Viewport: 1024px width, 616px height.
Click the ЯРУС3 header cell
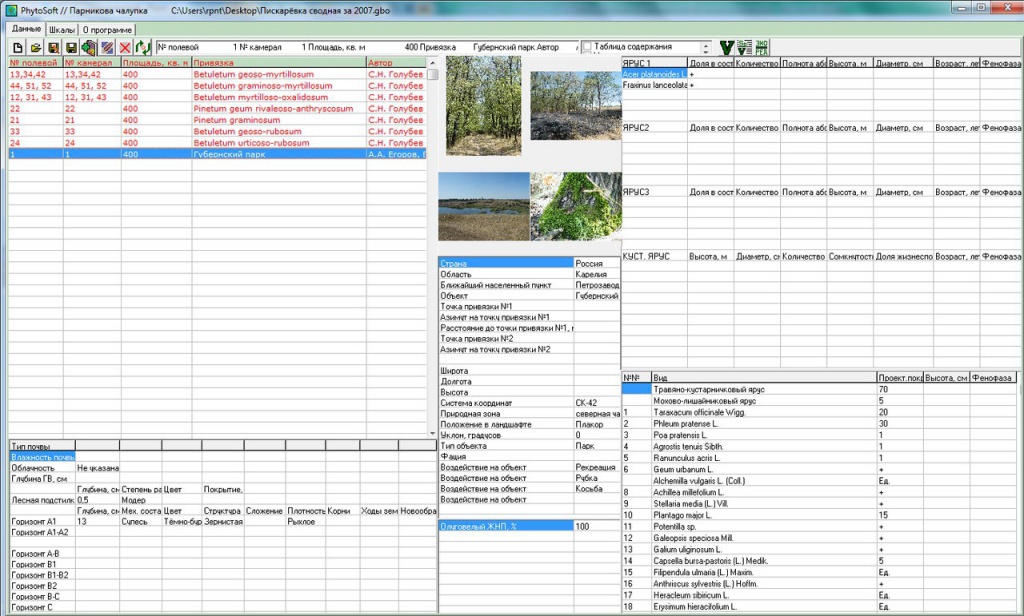654,192
